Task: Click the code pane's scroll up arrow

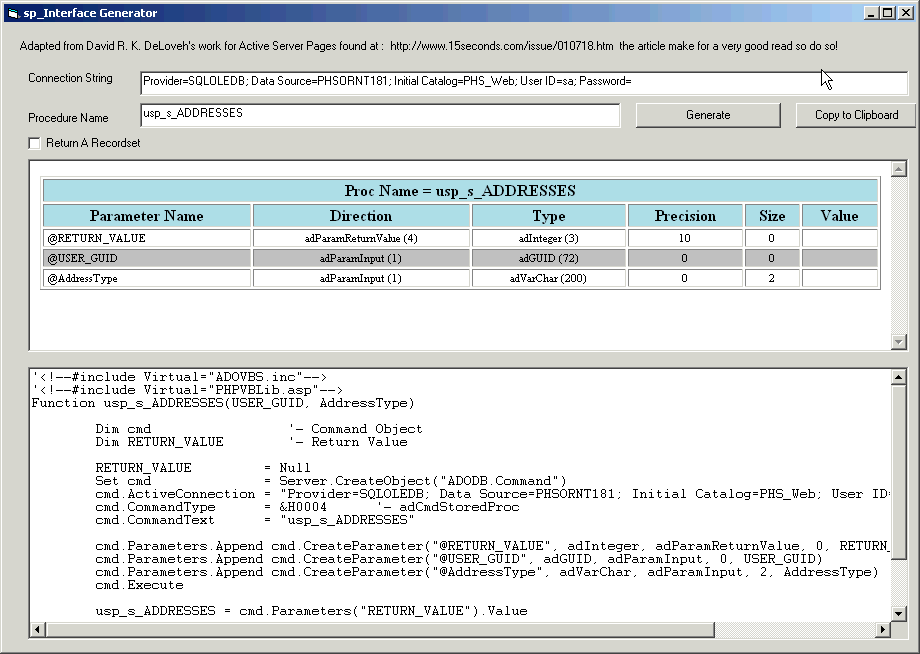Action: (x=899, y=377)
